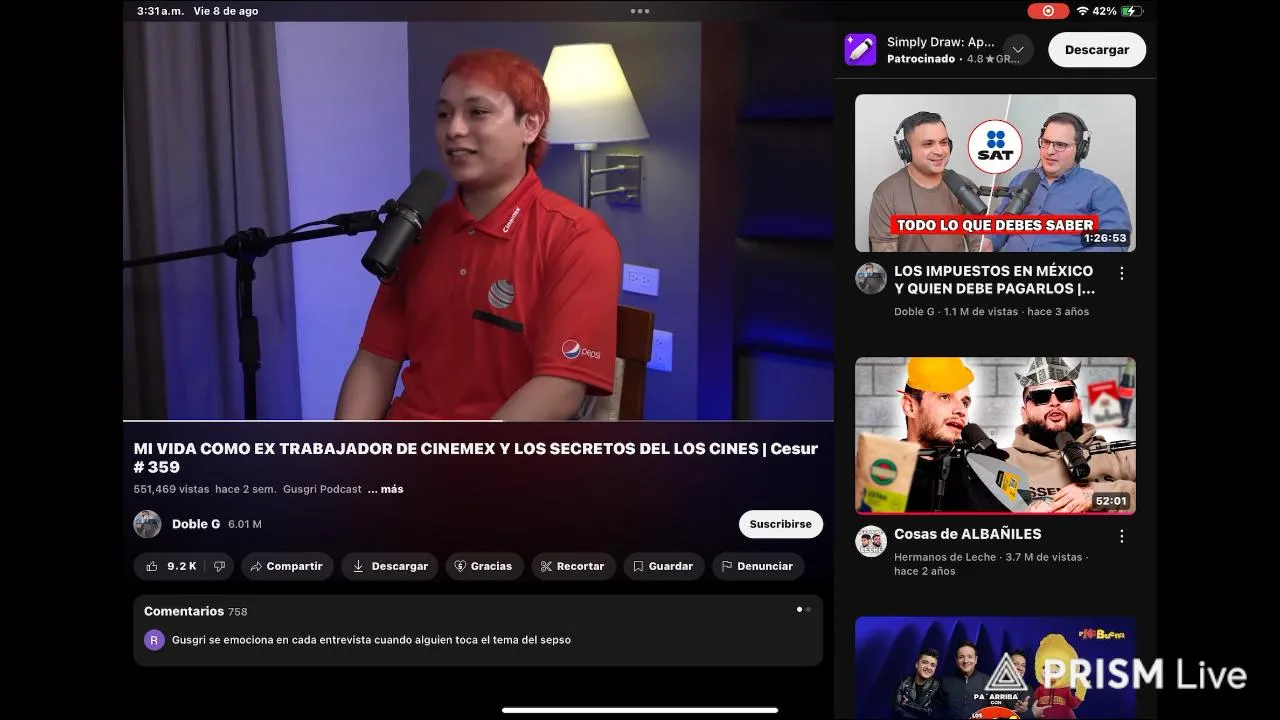Screen dimensions: 1280x720
Task: Tap the comments carousel page dots
Action: [x=804, y=609]
